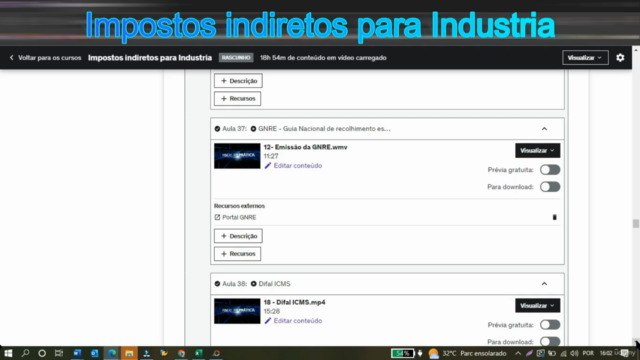Toggle Para download for Aula 37
The height and width of the screenshot is (360, 640).
(550, 187)
